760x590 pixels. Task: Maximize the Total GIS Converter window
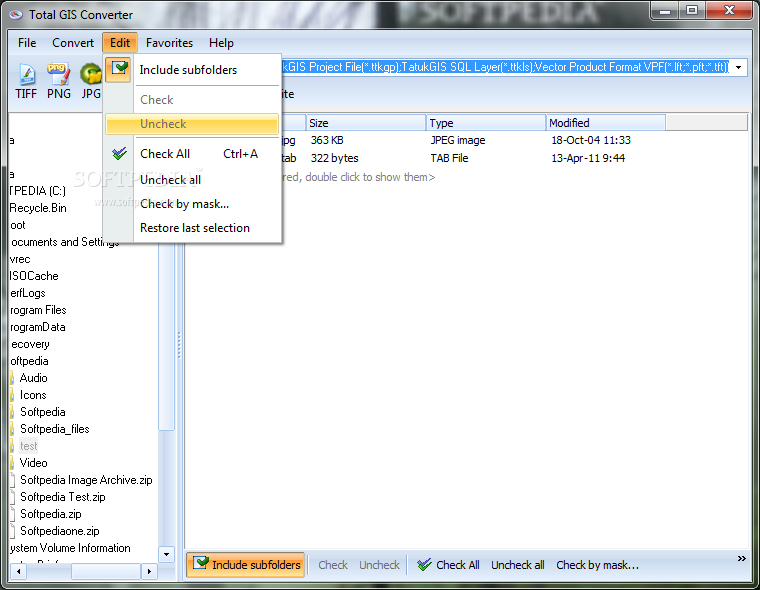tap(692, 10)
